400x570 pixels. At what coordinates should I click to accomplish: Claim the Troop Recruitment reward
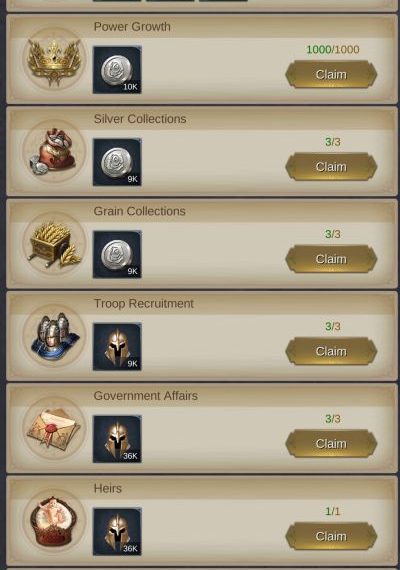331,352
